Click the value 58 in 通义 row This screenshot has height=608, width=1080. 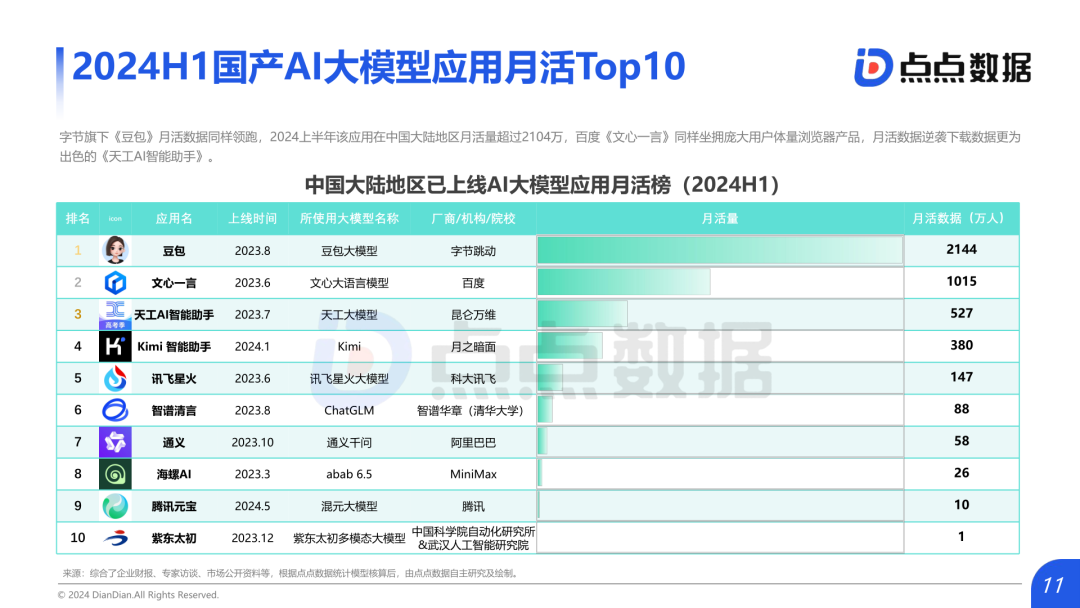pyautogui.click(x=962, y=441)
